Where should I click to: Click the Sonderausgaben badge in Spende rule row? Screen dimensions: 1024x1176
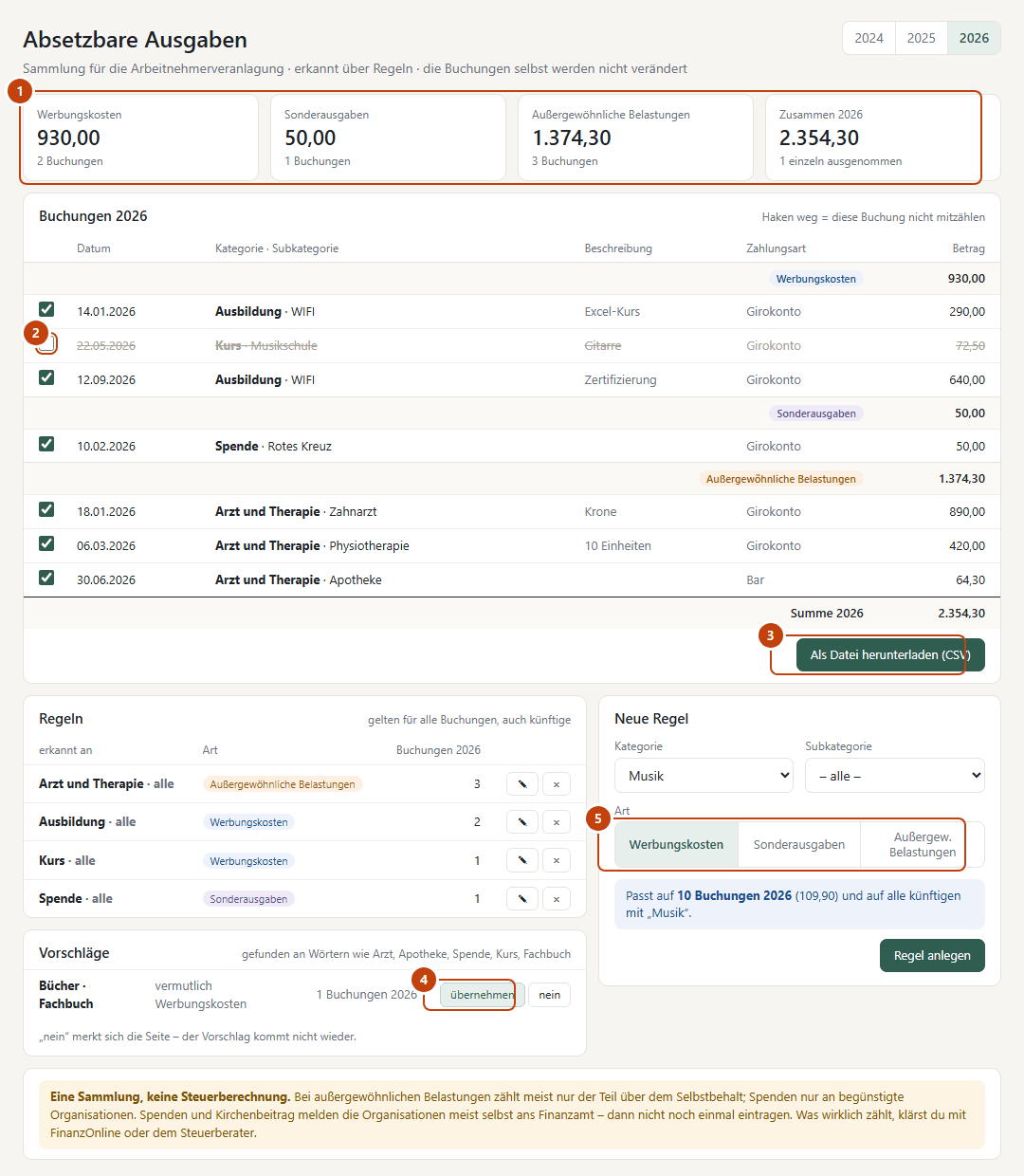click(248, 899)
